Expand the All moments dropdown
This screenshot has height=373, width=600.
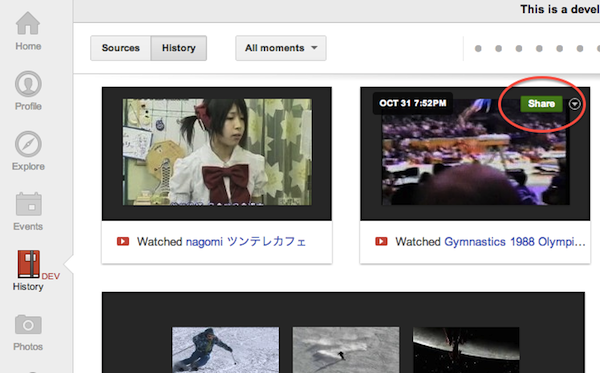point(281,48)
